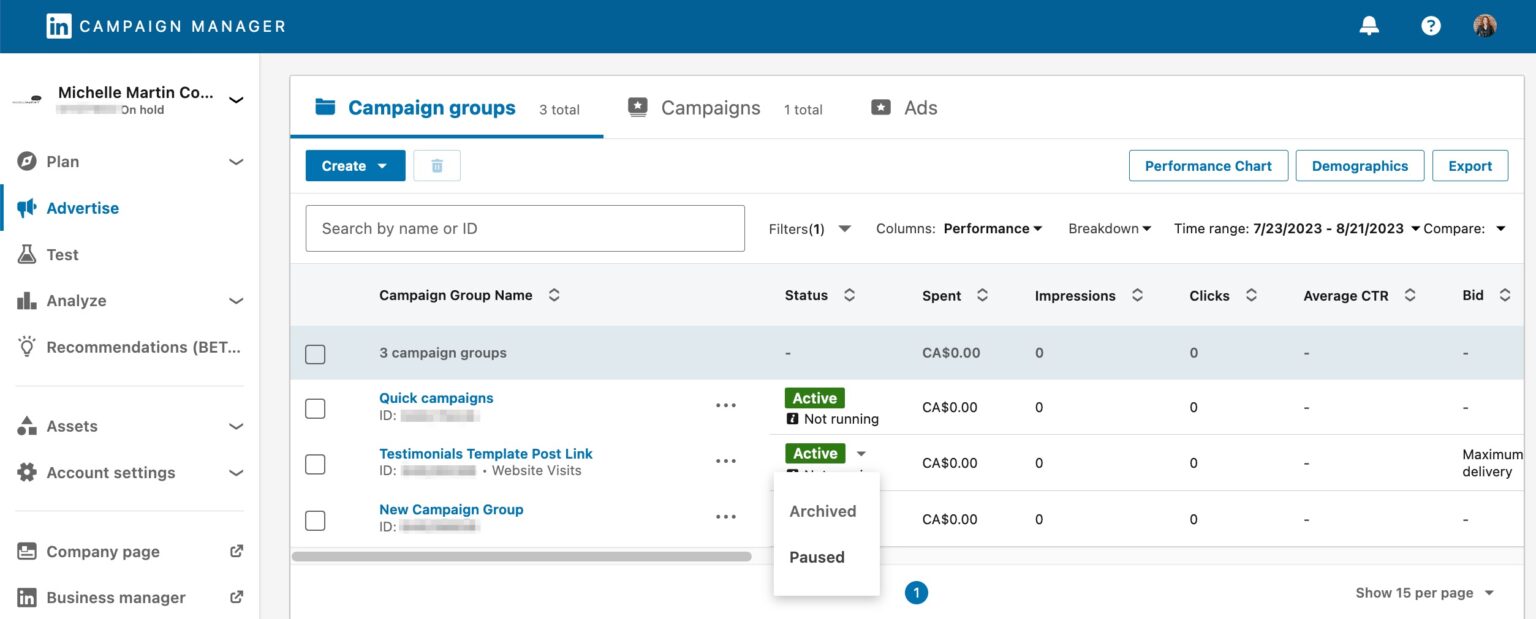Viewport: 1536px width, 619px height.
Task: Click the Assets icon in sidebar
Action: (26, 426)
